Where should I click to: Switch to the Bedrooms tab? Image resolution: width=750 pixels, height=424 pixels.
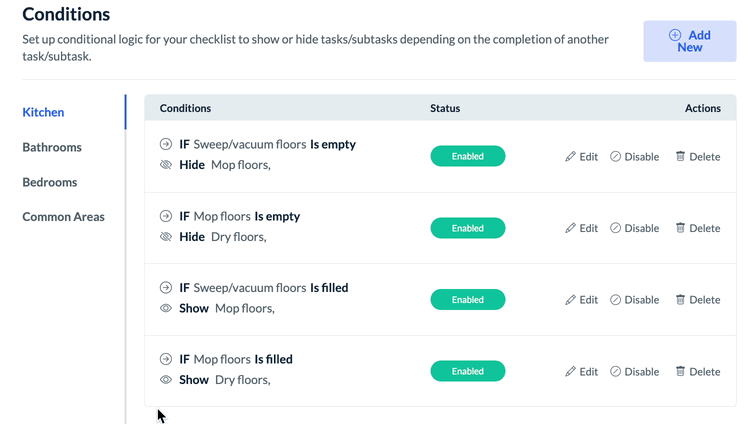(50, 182)
